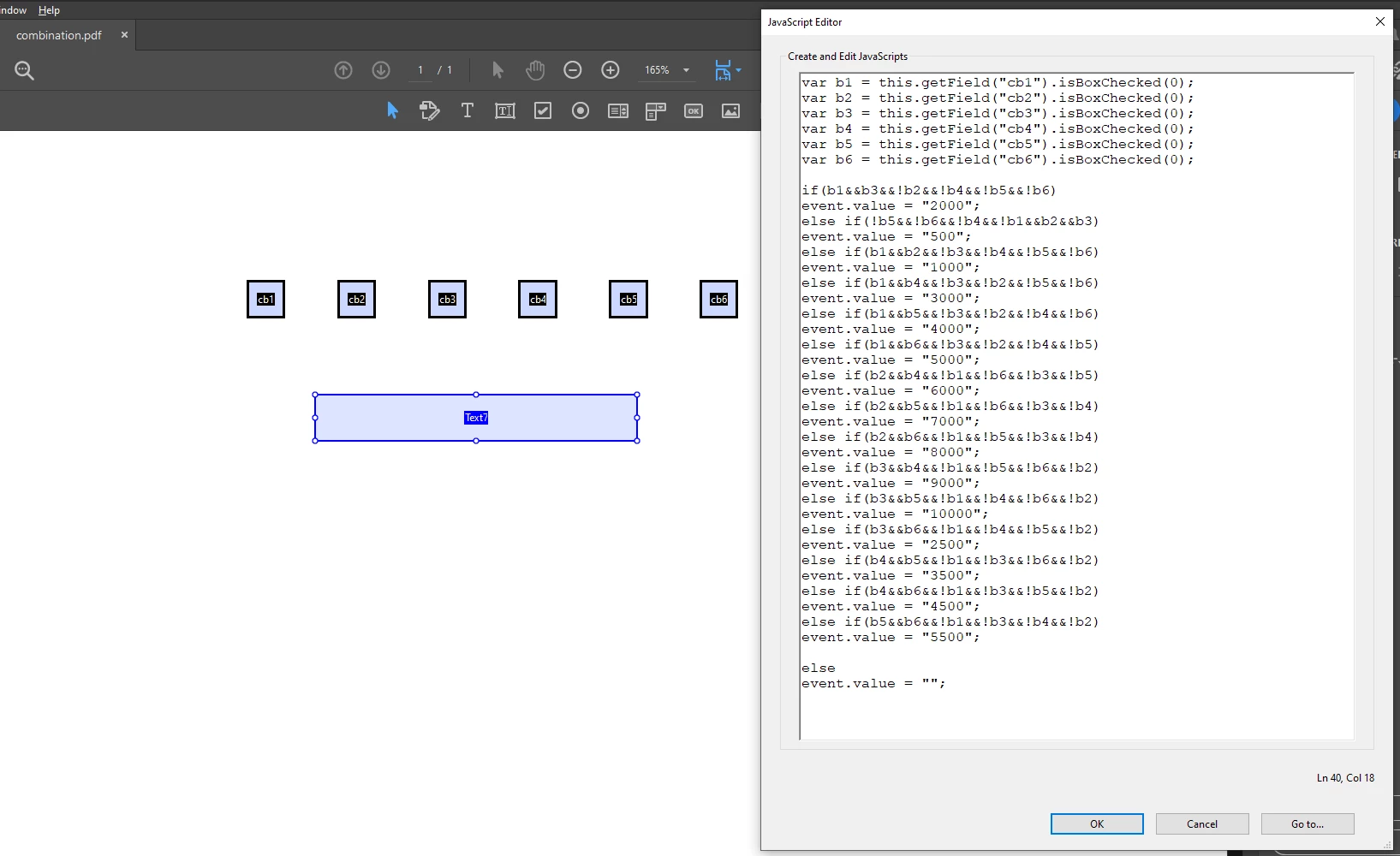The height and width of the screenshot is (856, 1400).
Task: Add a Text Field form tool
Action: click(x=505, y=110)
